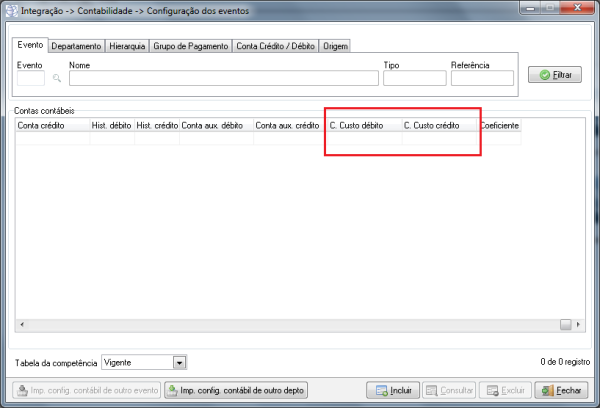The image size is (600, 408).
Task: Click inside the Nome input field
Action: [x=223, y=78]
